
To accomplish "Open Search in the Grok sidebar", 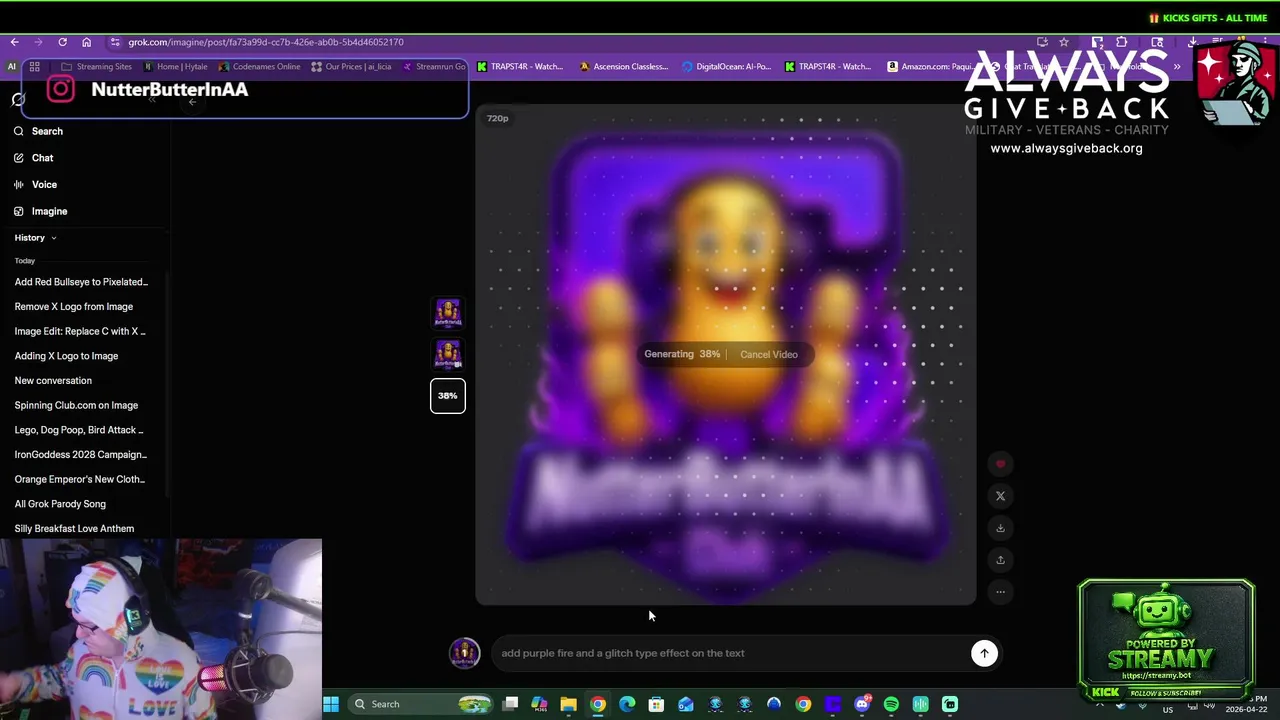I will pyautogui.click(x=40, y=131).
